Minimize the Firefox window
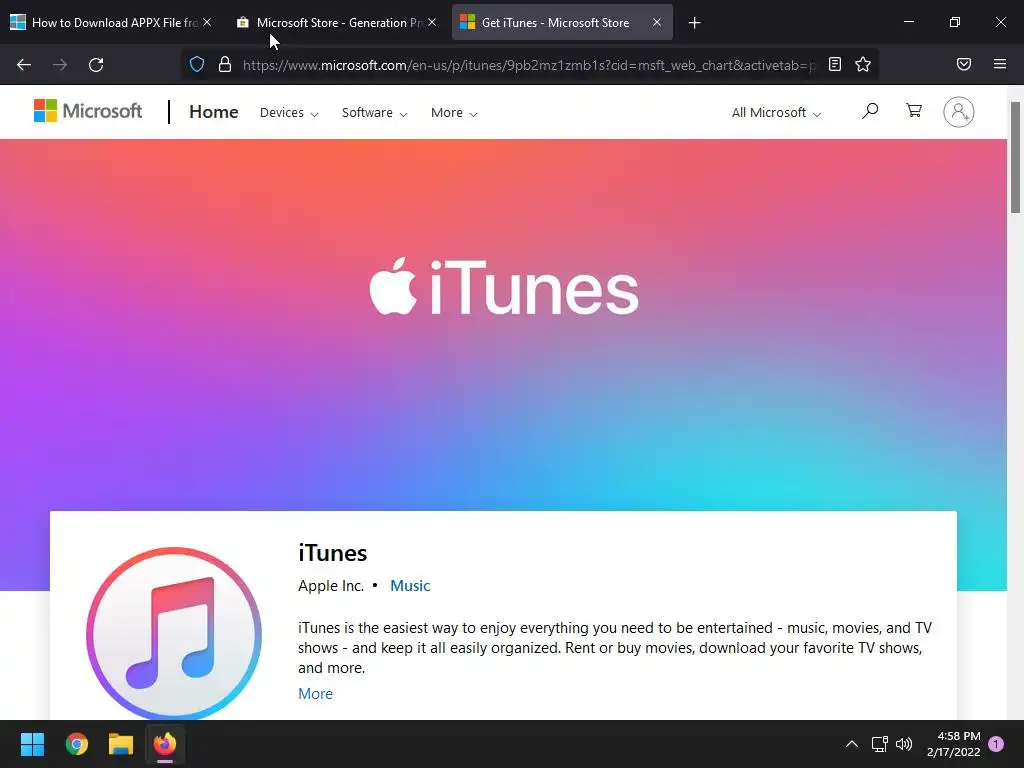This screenshot has width=1024, height=768. [908, 22]
